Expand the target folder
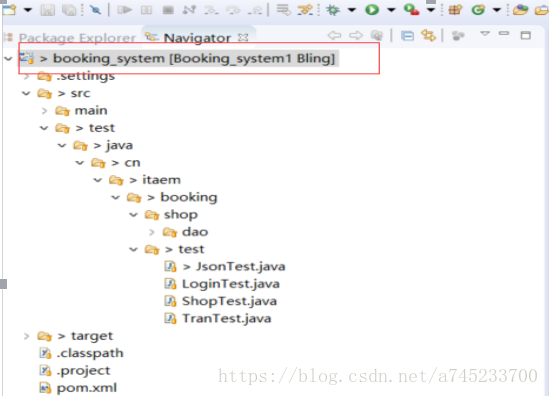 tap(27, 336)
